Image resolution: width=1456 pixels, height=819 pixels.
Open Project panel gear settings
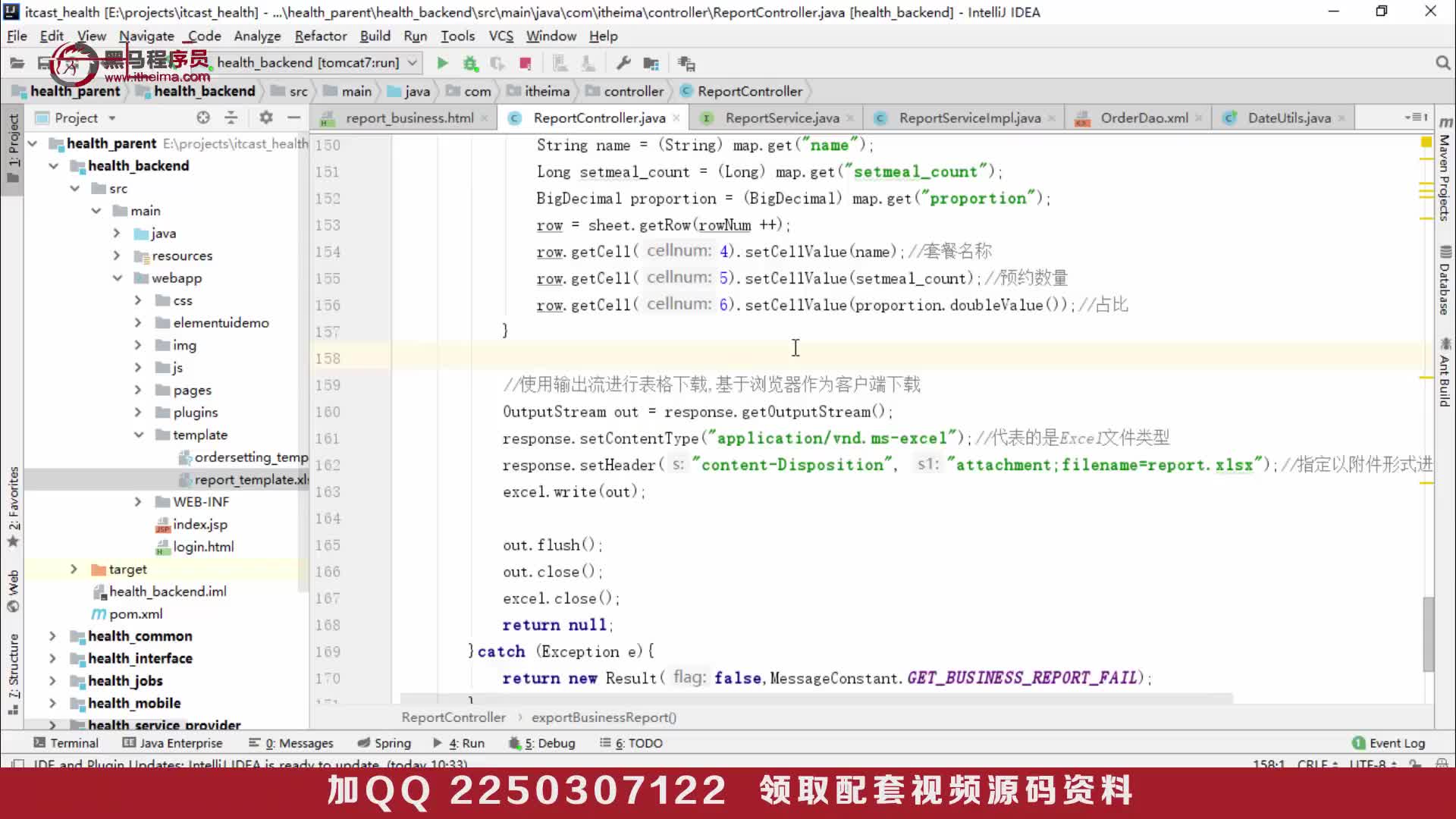click(265, 118)
